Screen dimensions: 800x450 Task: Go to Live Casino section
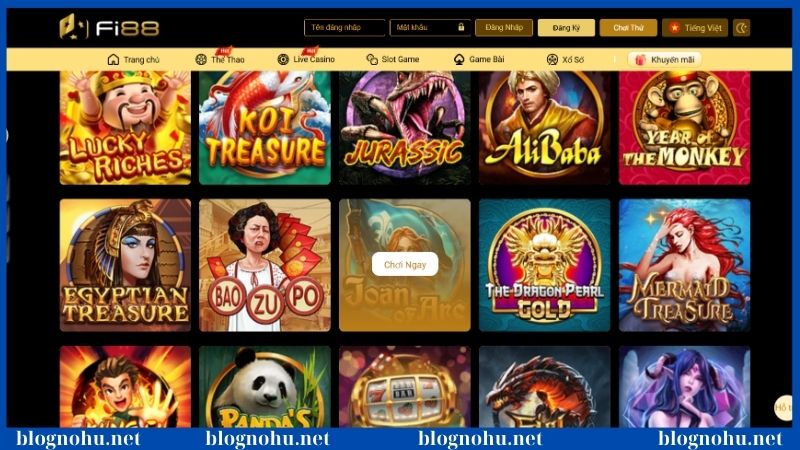[x=306, y=59]
